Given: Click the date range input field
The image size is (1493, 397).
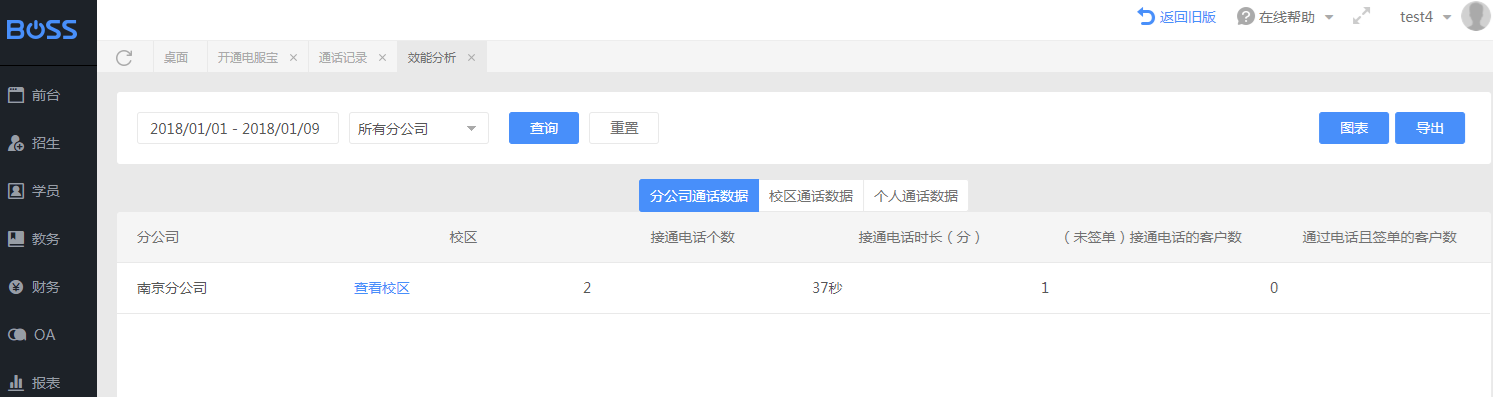Looking at the screenshot, I should [238, 128].
